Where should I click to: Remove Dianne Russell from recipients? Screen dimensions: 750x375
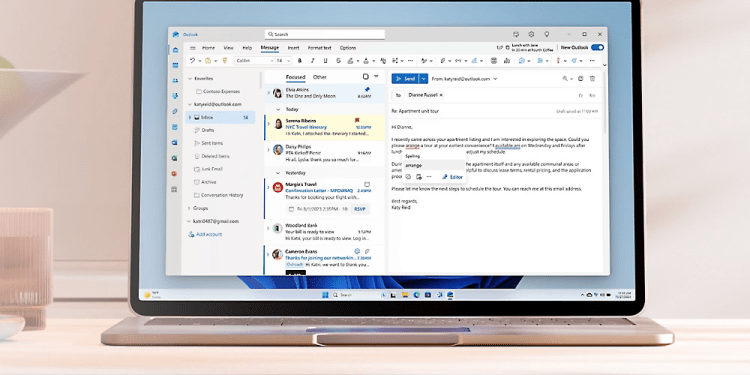coord(441,95)
